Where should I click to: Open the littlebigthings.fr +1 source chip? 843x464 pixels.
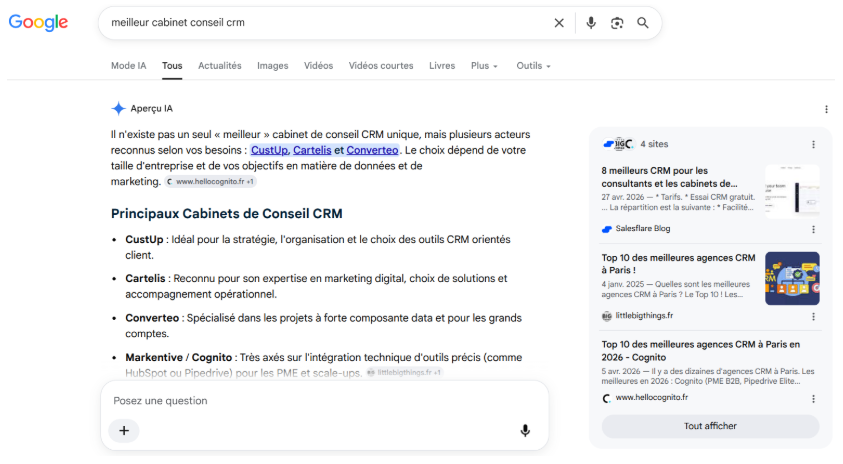point(404,372)
